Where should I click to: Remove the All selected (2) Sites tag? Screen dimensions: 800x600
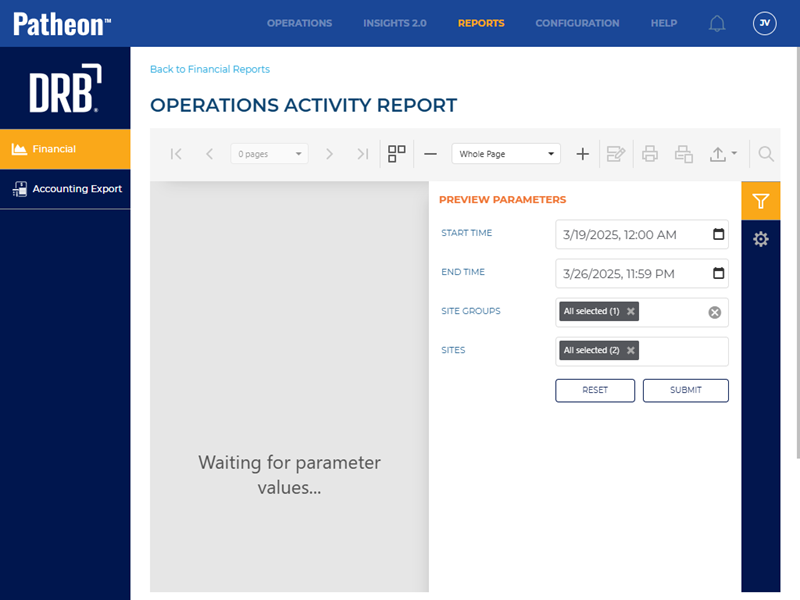(x=631, y=351)
